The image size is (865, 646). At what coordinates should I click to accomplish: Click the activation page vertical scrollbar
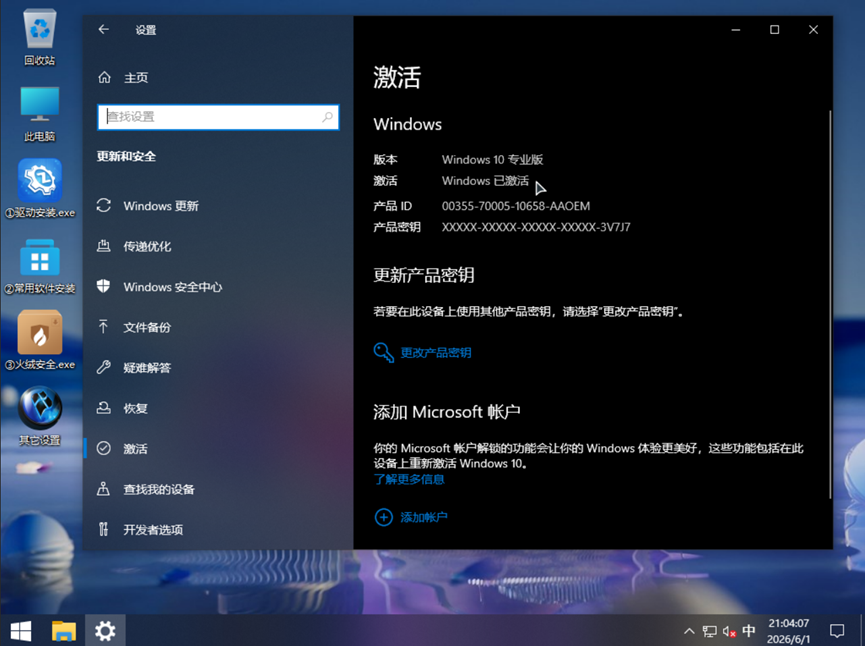[x=829, y=303]
